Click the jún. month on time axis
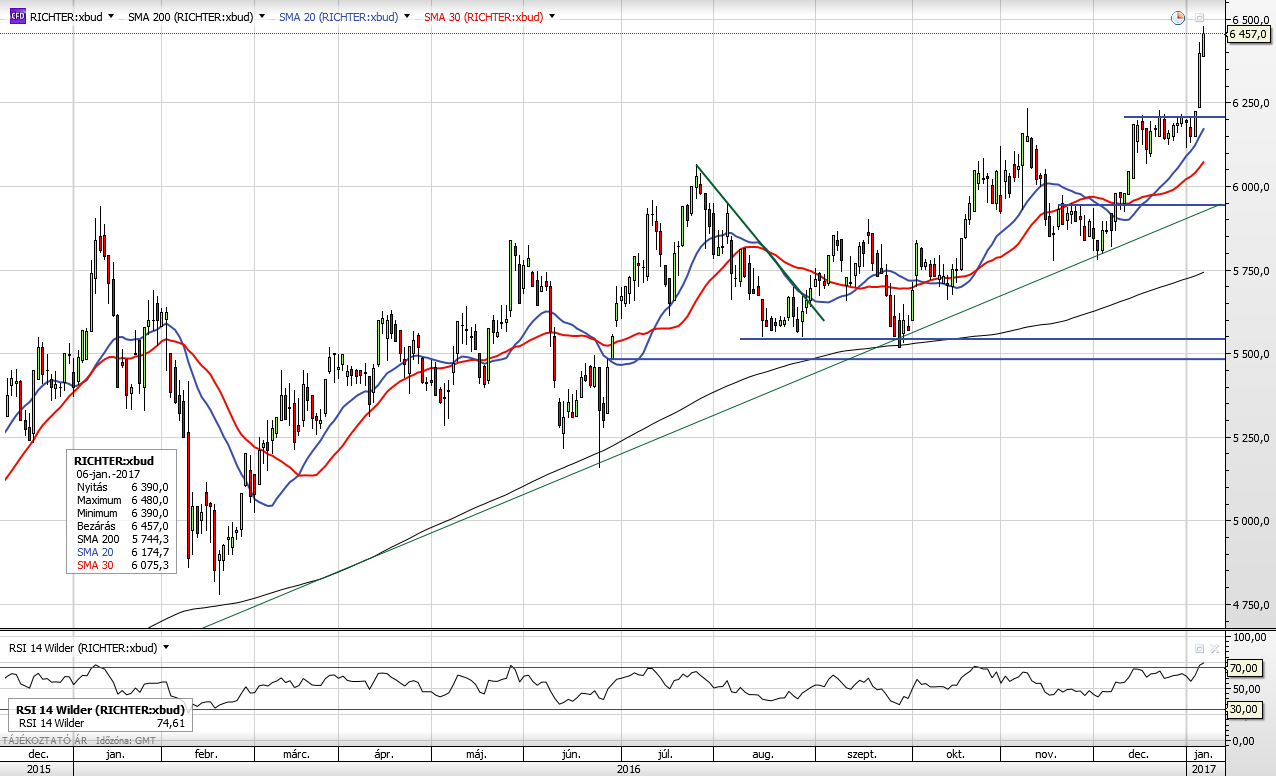The width and height of the screenshot is (1276, 776). point(573,754)
